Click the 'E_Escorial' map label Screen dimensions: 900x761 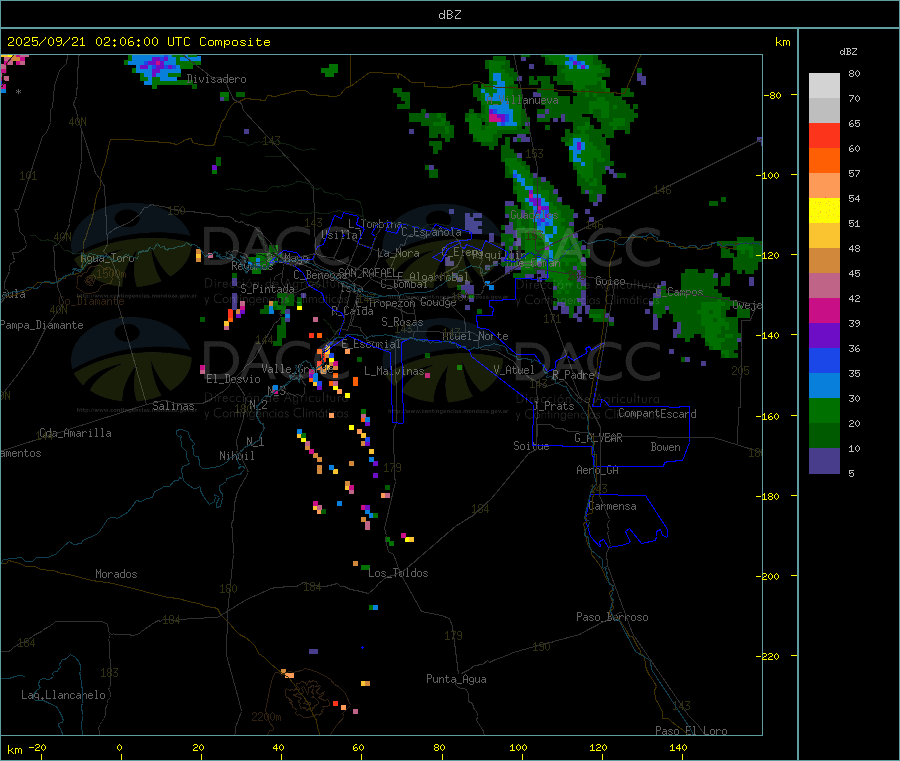[371, 344]
